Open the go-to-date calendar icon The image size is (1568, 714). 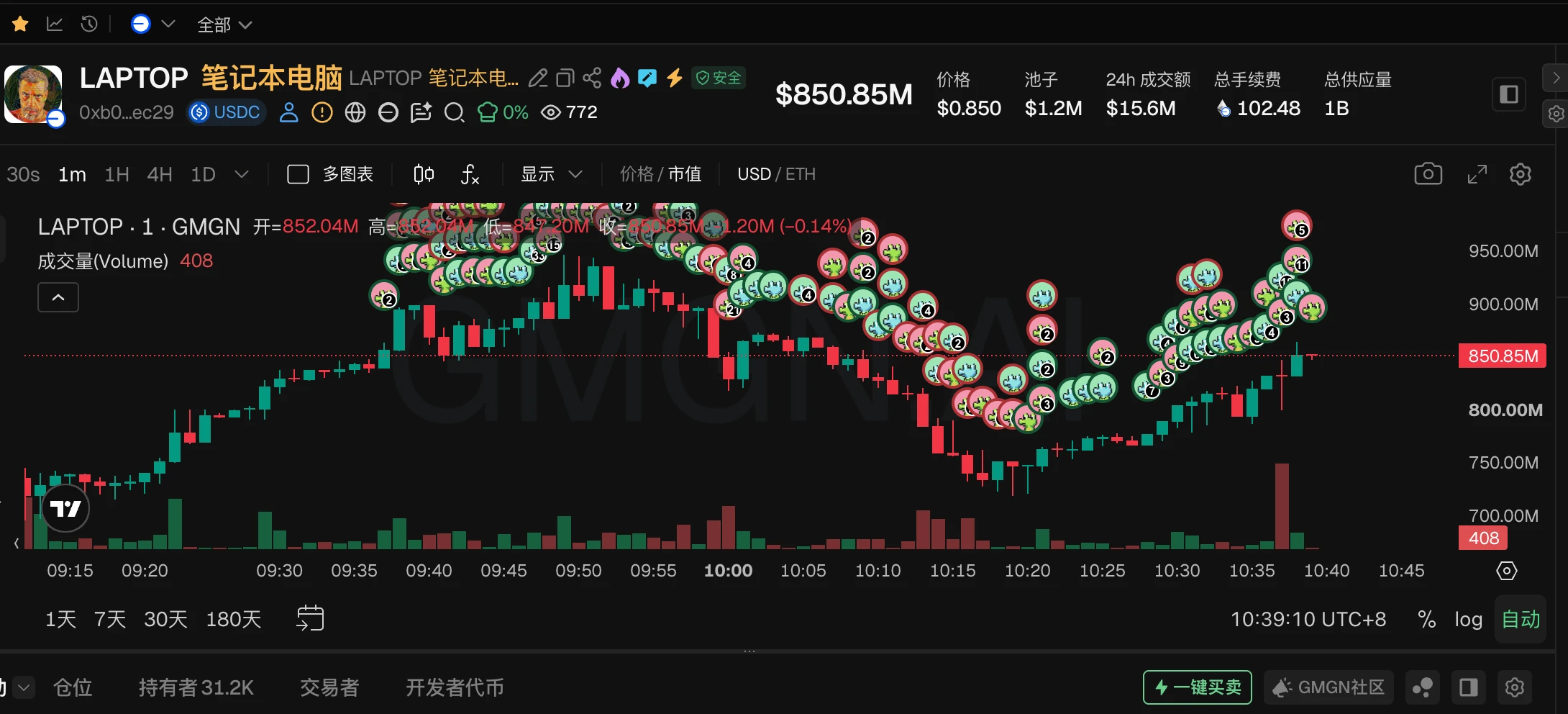point(310,618)
